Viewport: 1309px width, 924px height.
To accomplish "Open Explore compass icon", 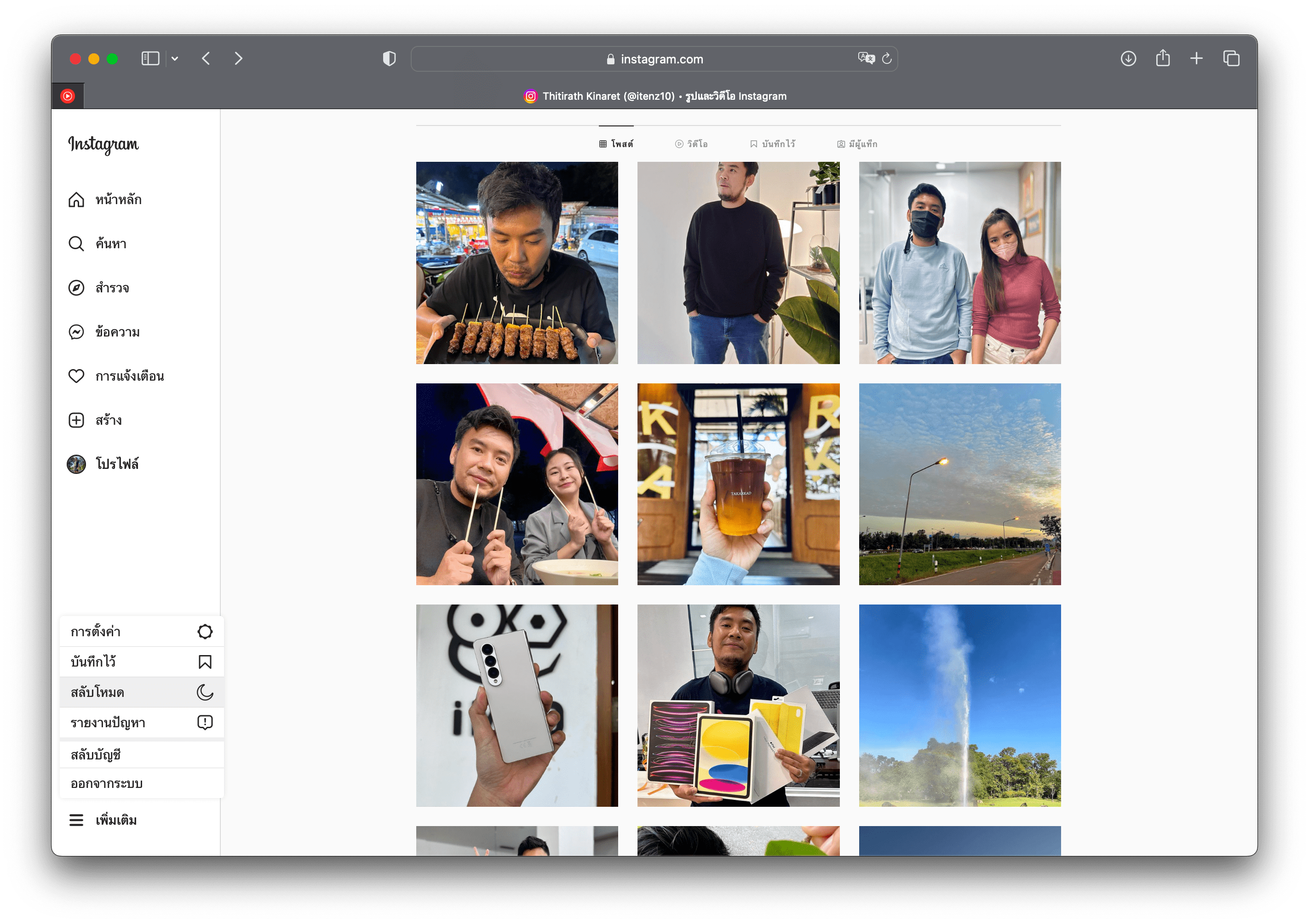I will coord(76,288).
